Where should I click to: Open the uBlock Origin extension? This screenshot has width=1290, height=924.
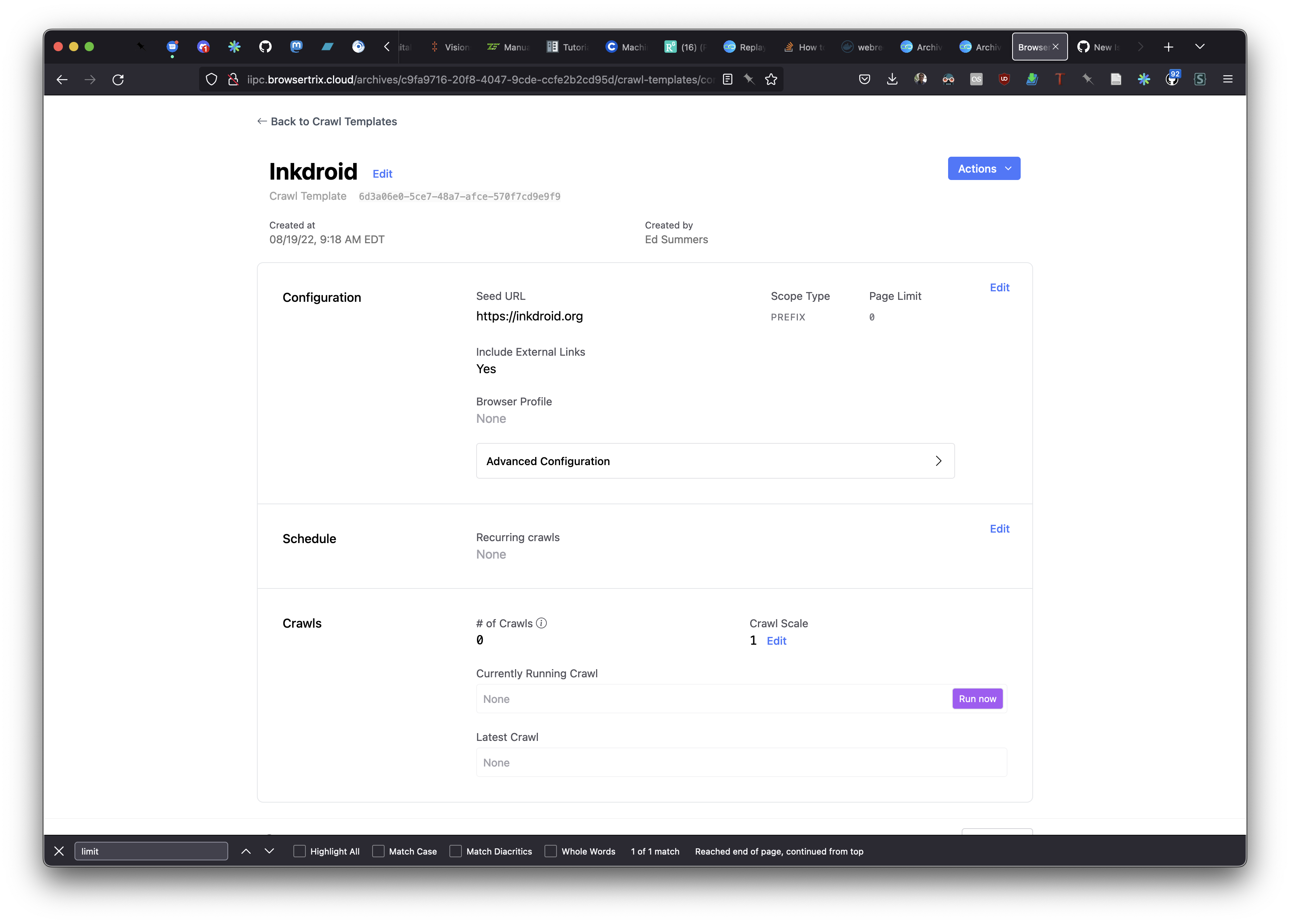(1004, 79)
